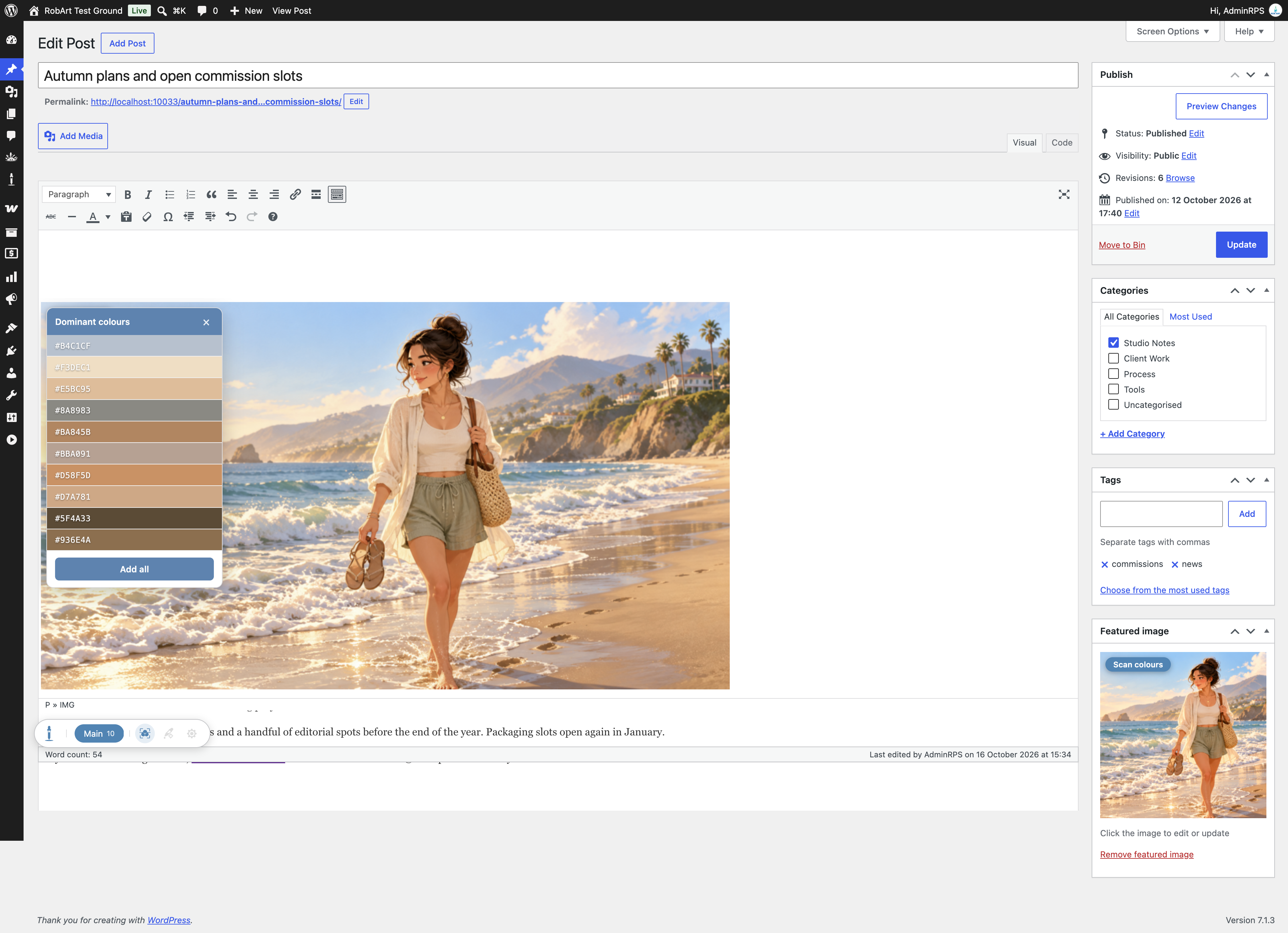The height and width of the screenshot is (933, 1288).
Task: Open Add Media dialog
Action: pyautogui.click(x=73, y=136)
